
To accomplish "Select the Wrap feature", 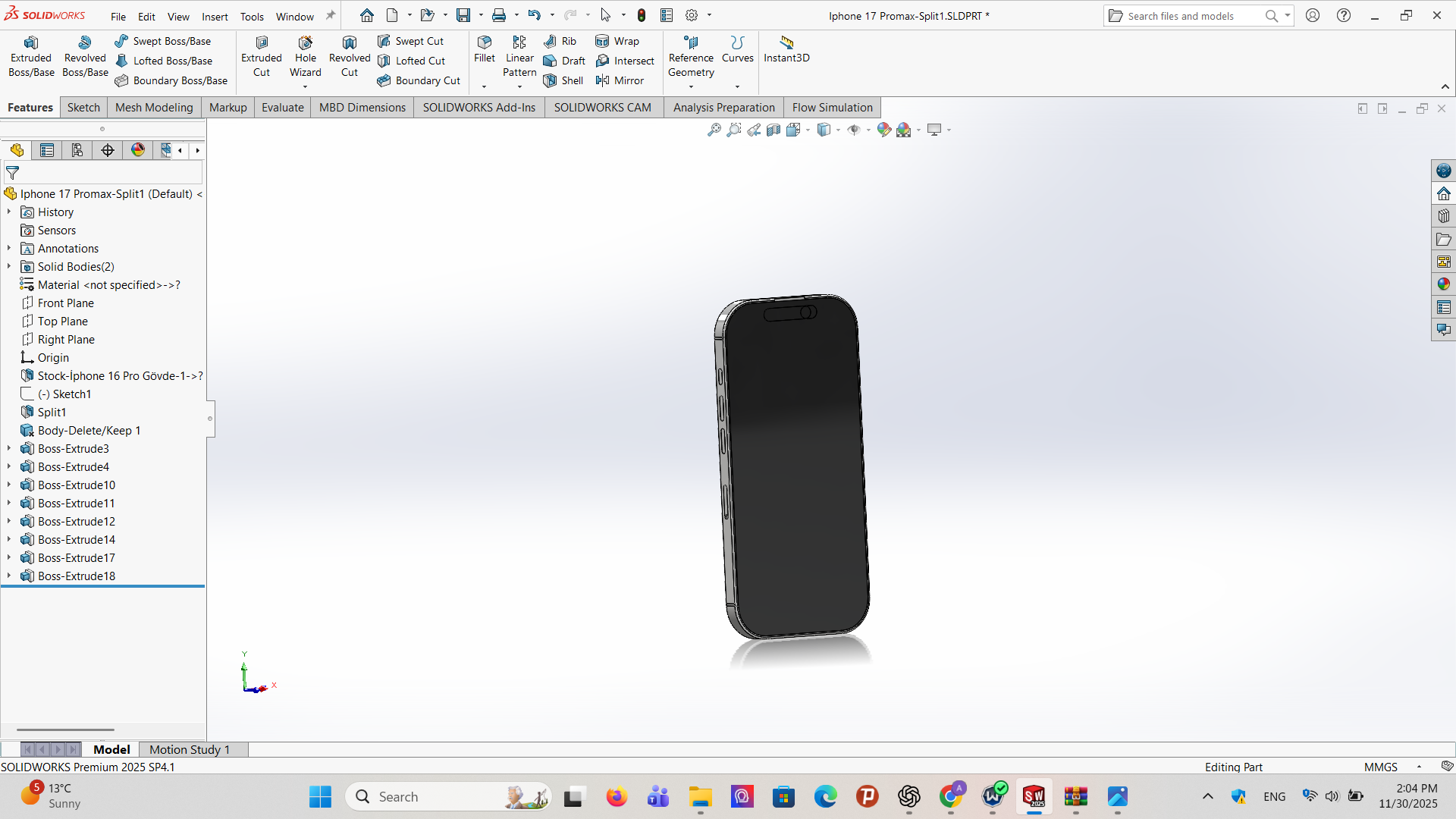I will pyautogui.click(x=618, y=41).
